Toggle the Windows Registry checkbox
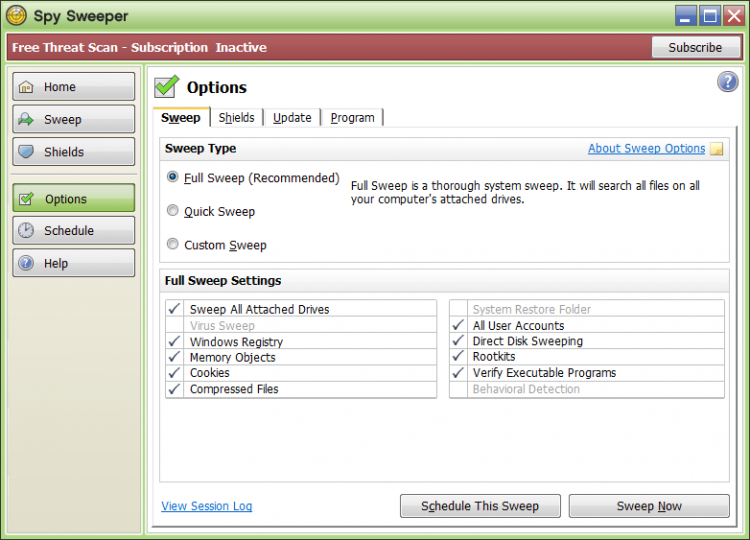750x540 pixels. coord(175,341)
